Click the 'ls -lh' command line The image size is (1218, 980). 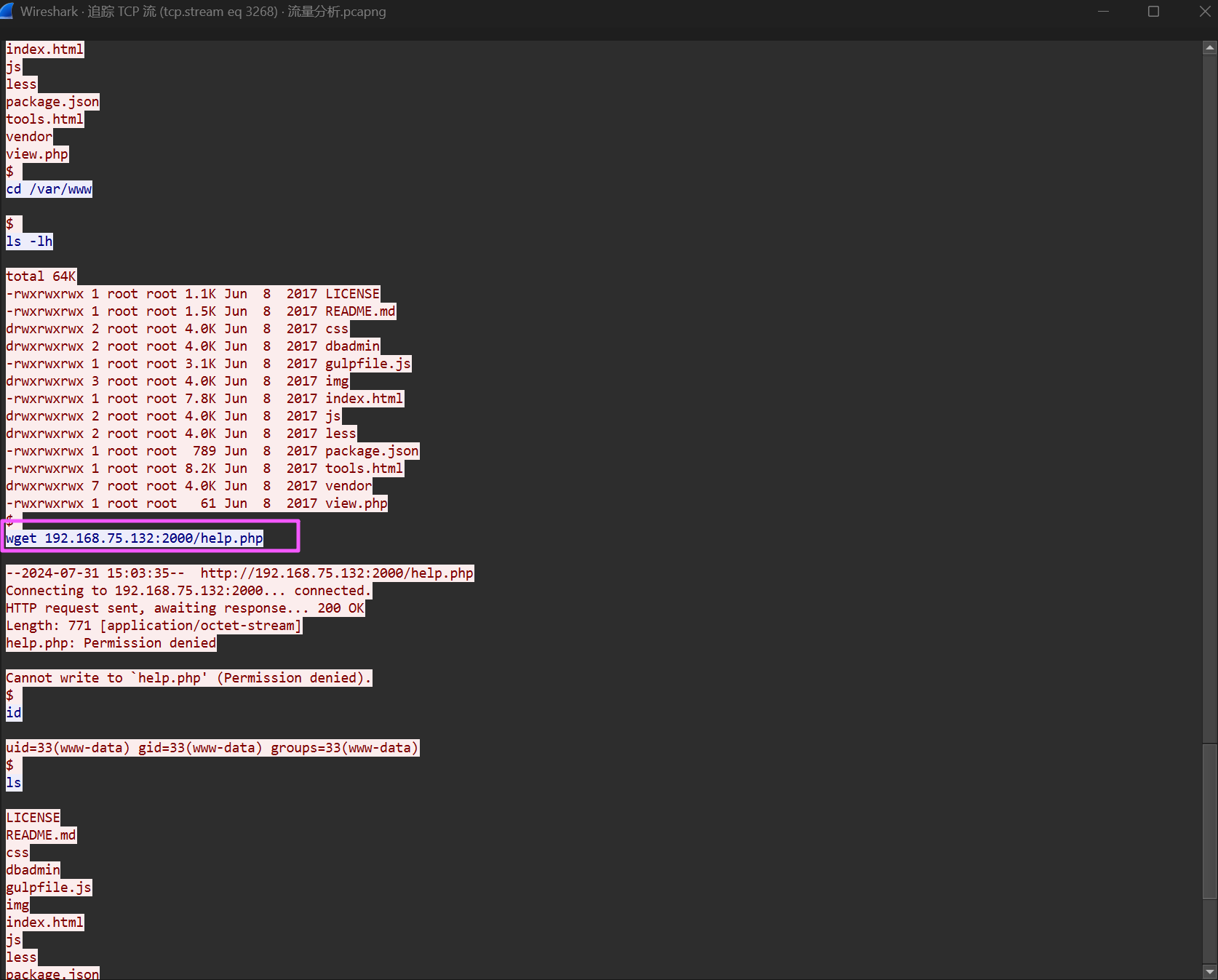coord(30,242)
